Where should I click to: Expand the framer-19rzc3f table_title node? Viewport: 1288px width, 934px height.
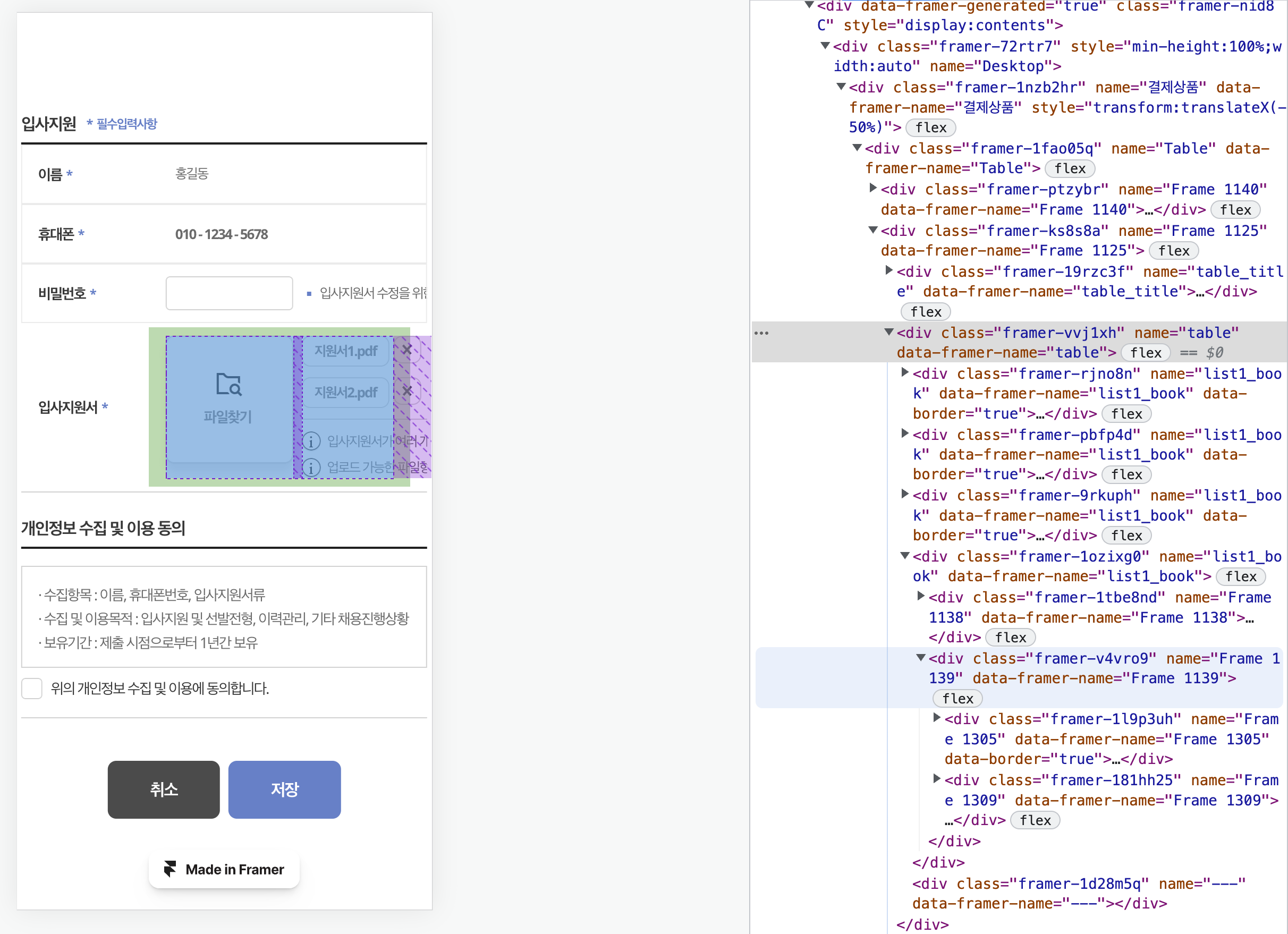(889, 271)
